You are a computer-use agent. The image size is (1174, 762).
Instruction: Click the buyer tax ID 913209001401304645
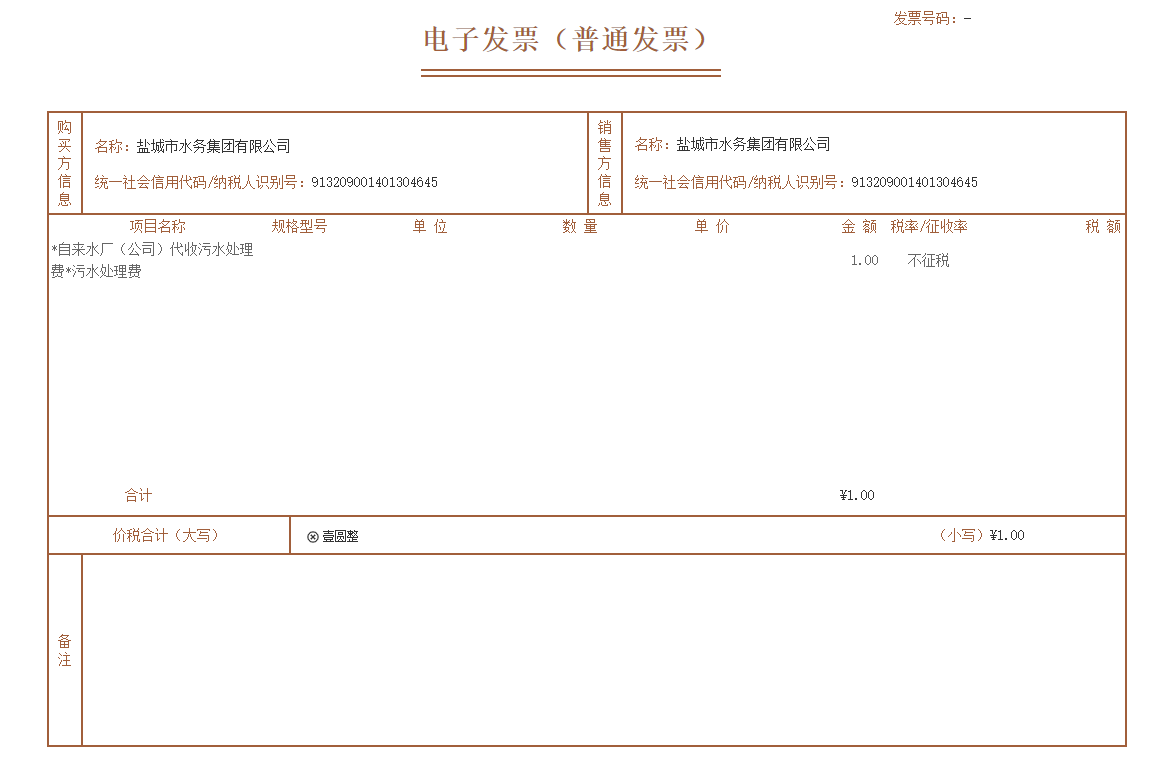(374, 183)
